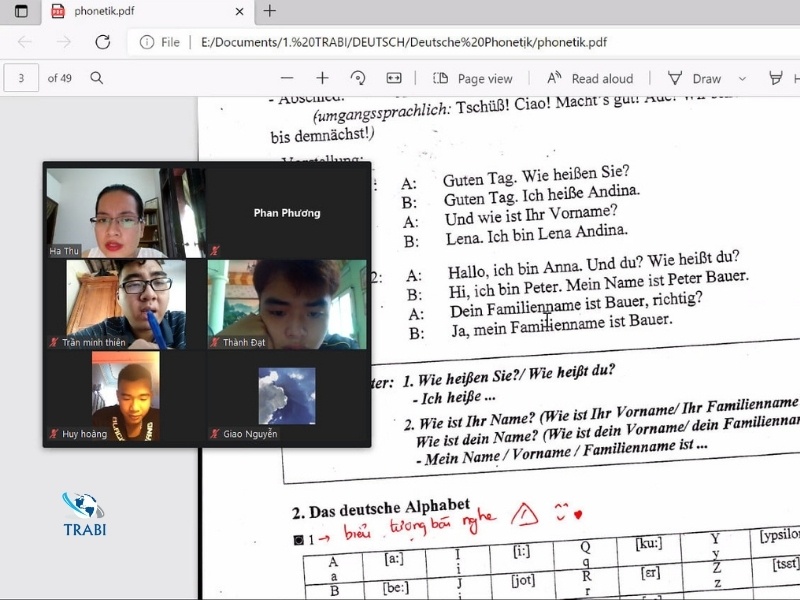Image resolution: width=800 pixels, height=600 pixels.
Task: Select Ha Thu's video tile
Action: point(127,213)
